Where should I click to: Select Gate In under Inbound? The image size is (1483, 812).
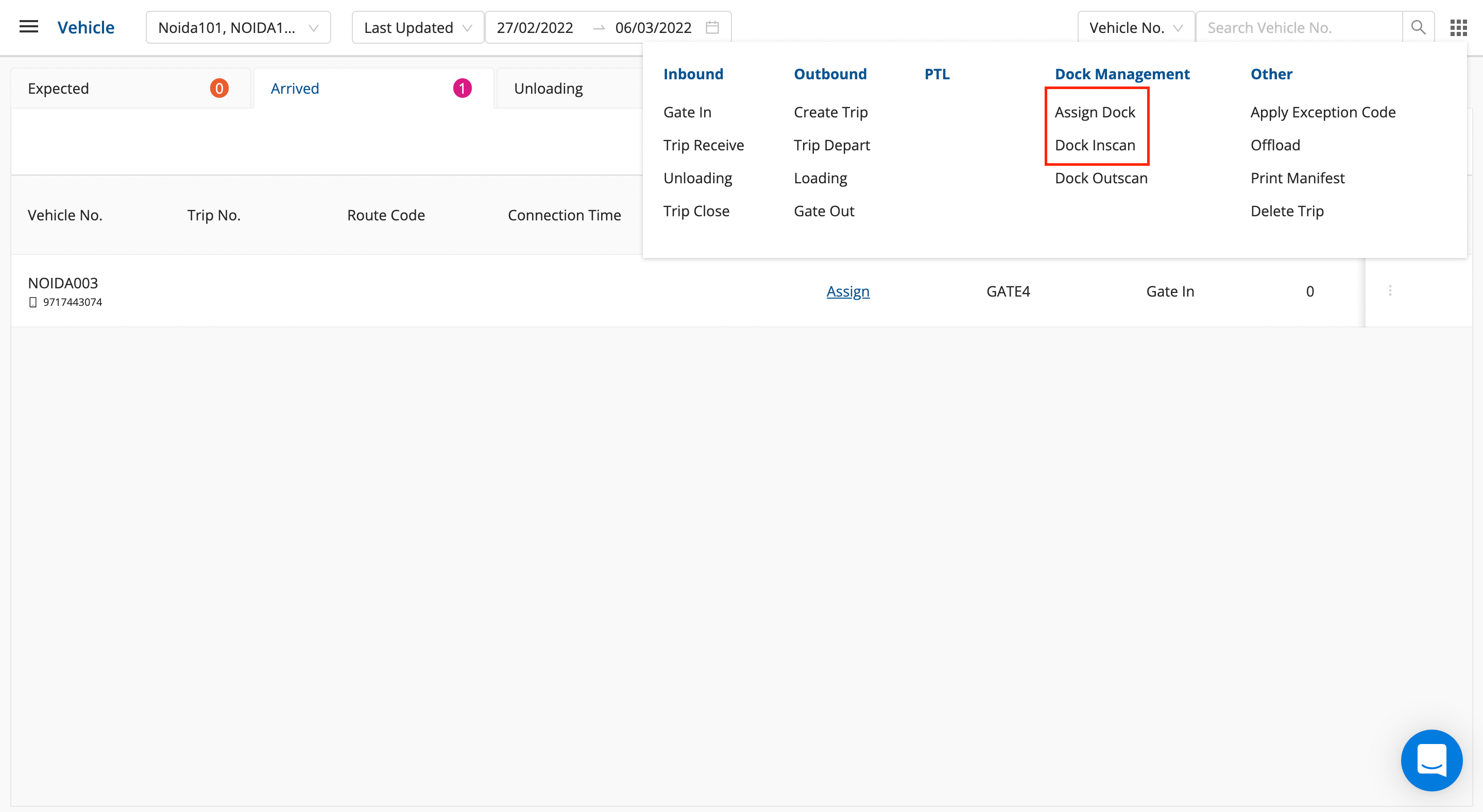click(x=687, y=112)
